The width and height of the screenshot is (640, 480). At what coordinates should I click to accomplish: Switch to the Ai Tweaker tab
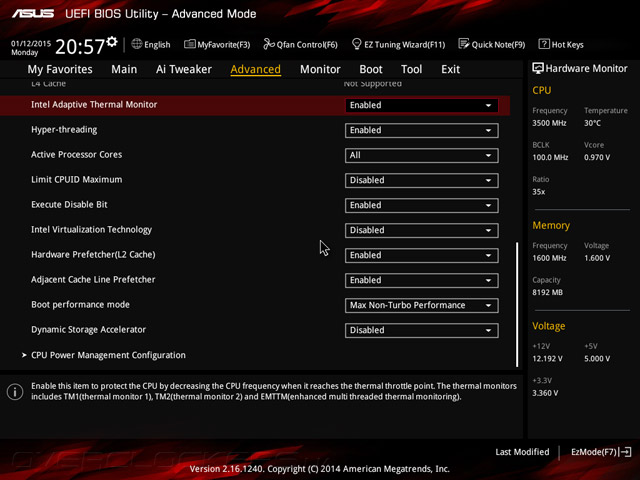[x=184, y=69]
